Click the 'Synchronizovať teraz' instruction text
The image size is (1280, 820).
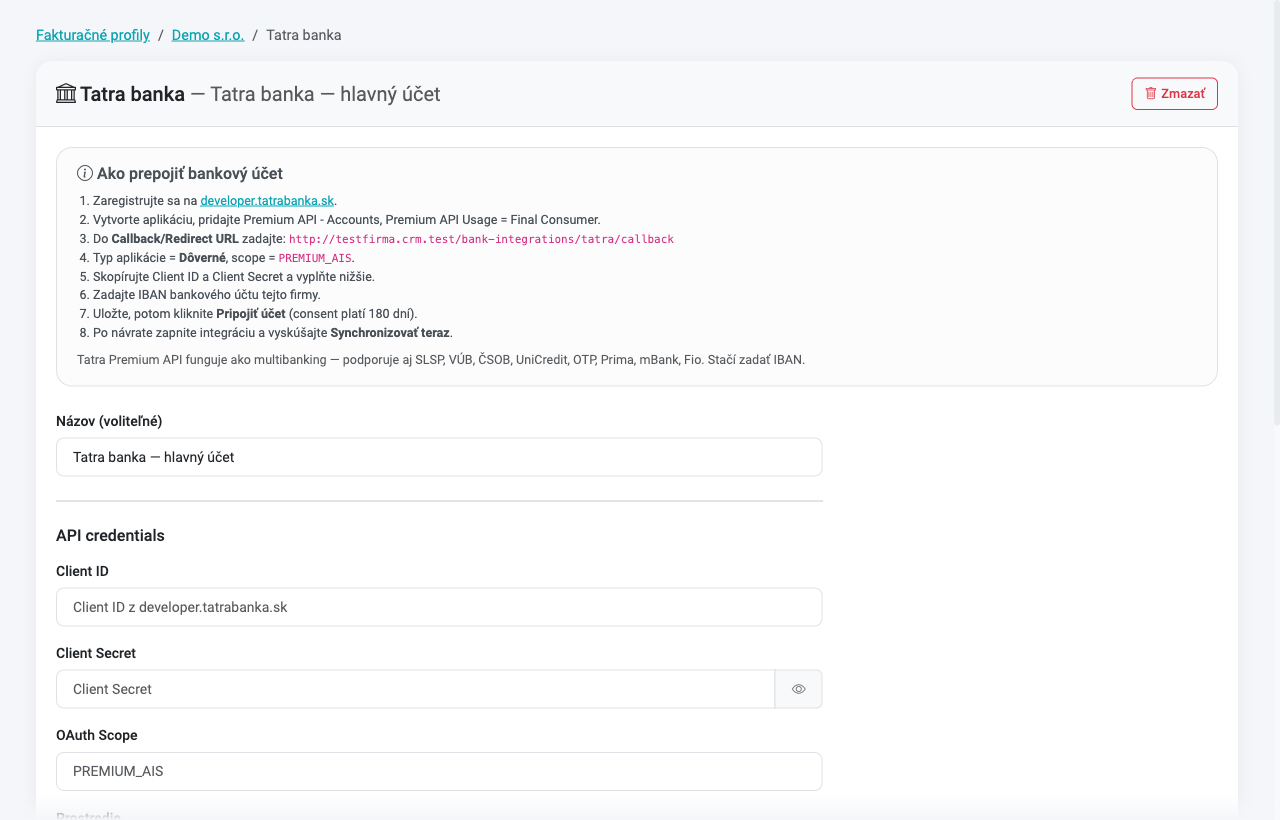coord(390,332)
